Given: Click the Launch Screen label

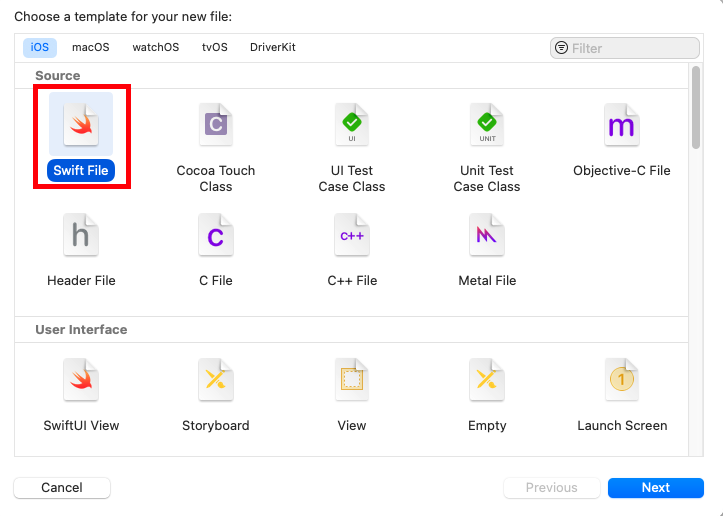Looking at the screenshot, I should [622, 426].
